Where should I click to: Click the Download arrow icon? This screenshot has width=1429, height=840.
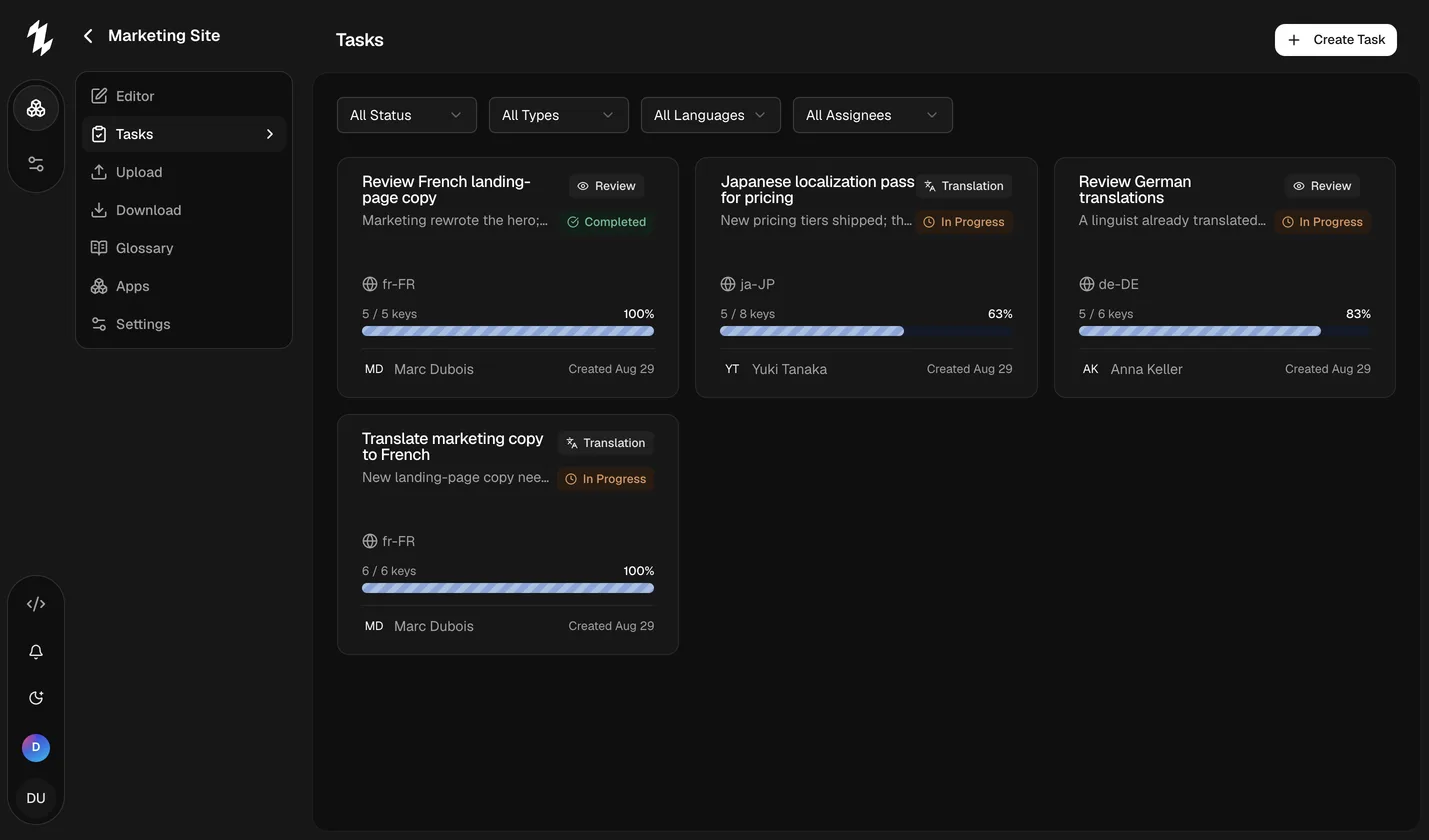[99, 210]
